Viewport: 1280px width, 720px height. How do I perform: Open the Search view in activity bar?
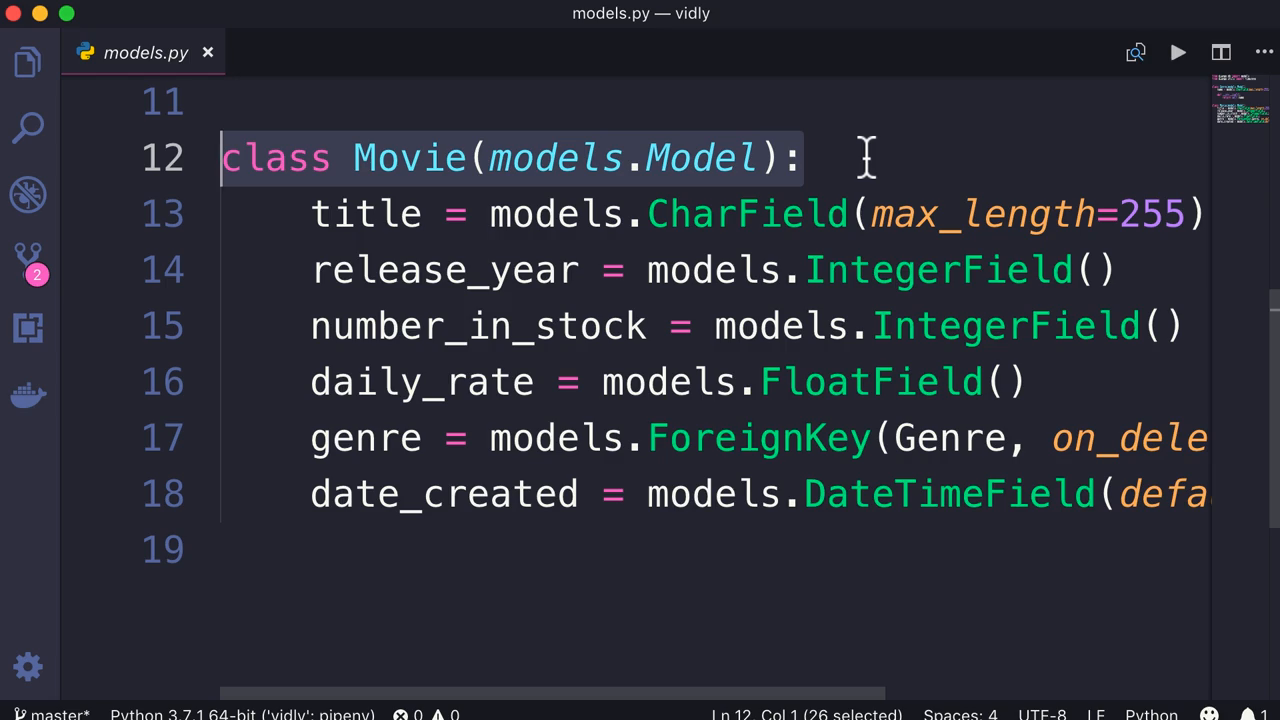click(28, 127)
